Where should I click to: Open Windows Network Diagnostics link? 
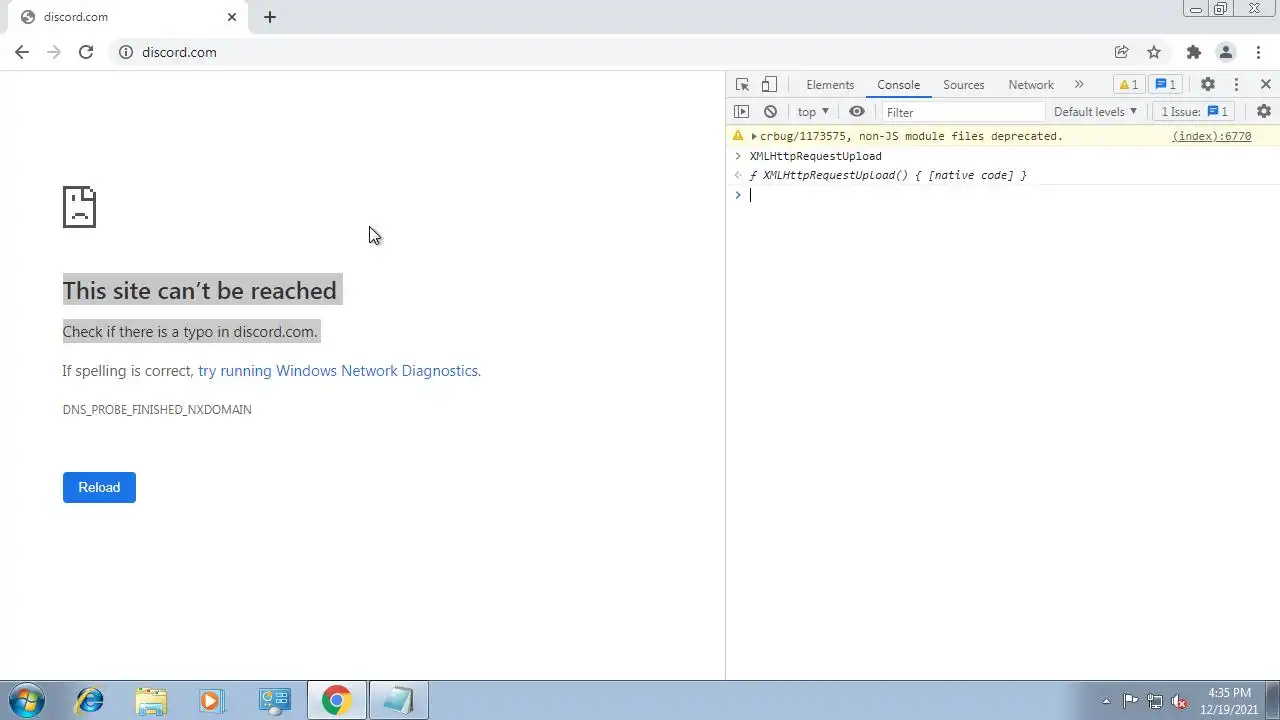(x=338, y=371)
